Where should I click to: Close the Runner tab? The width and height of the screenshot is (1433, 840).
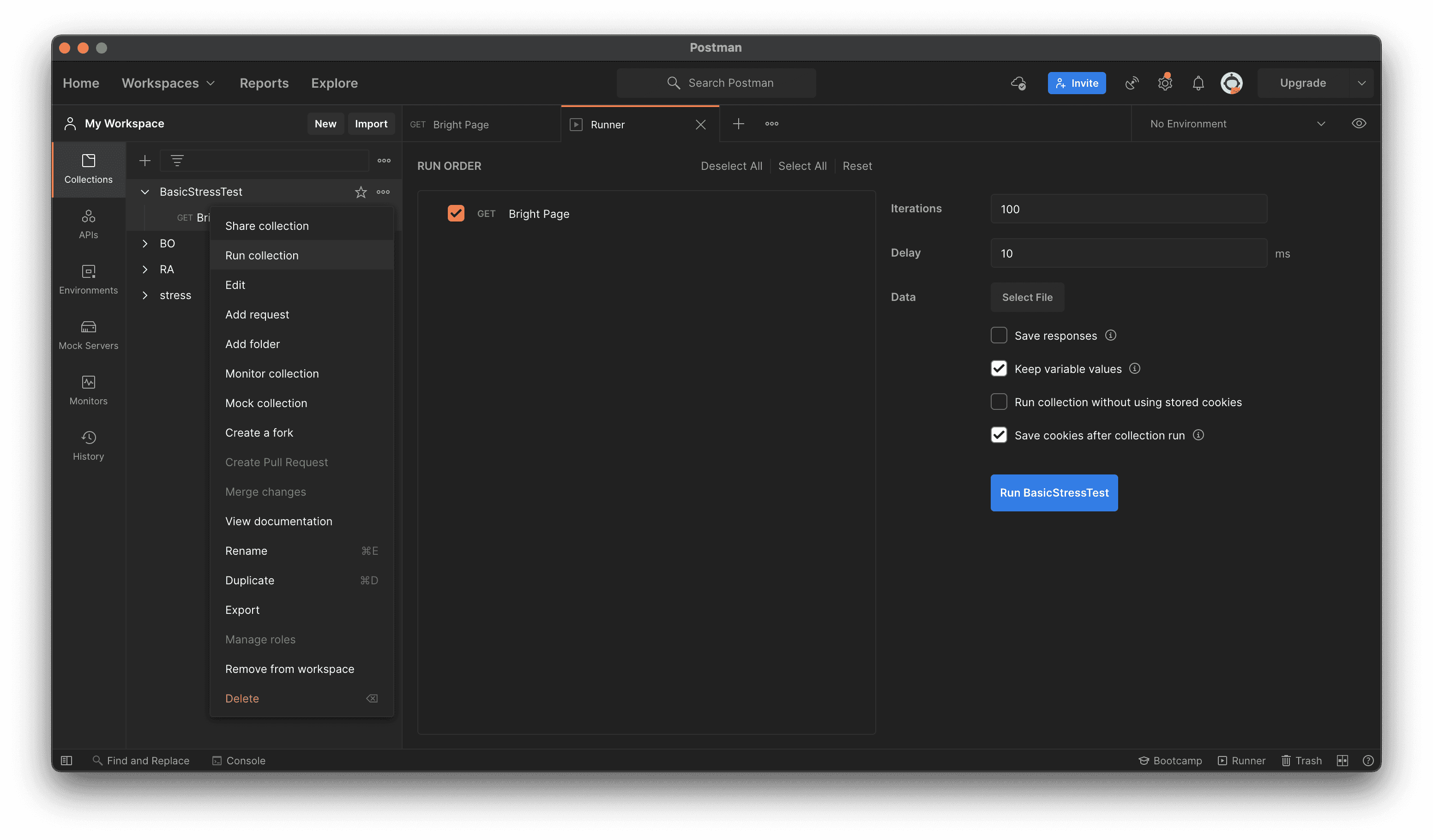(x=701, y=125)
